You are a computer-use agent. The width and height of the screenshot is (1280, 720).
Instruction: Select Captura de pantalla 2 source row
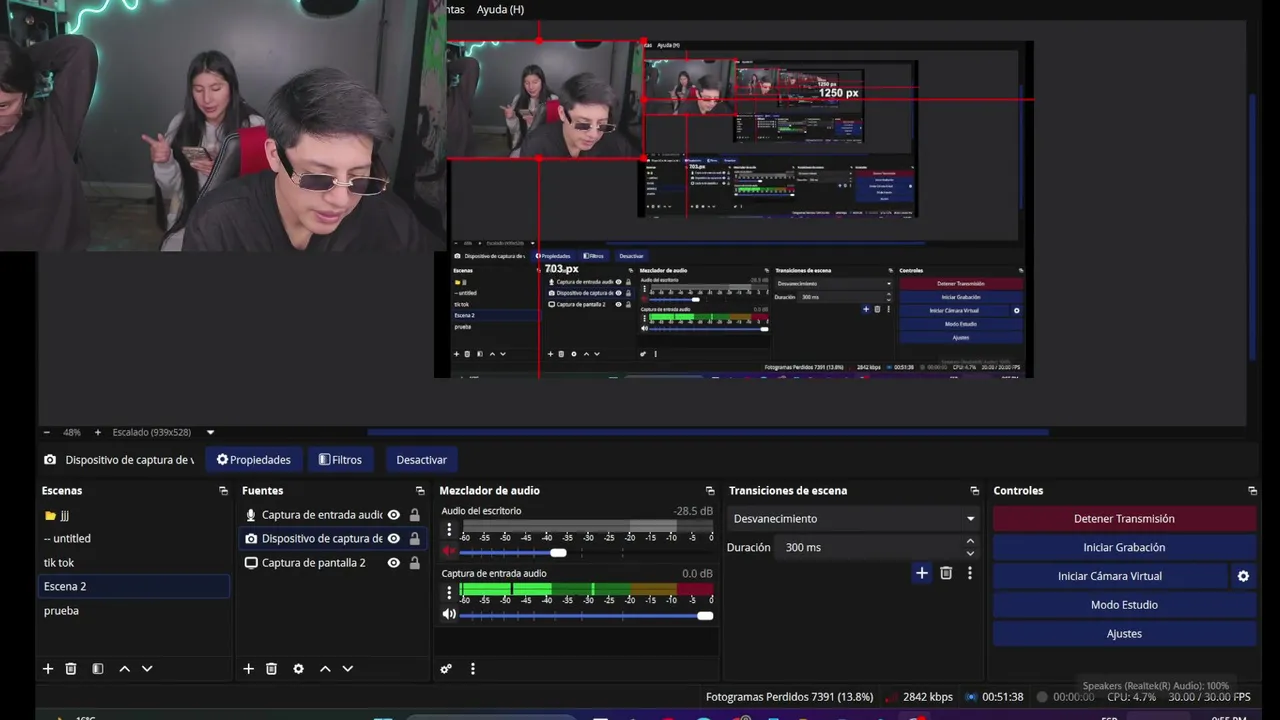(x=331, y=563)
